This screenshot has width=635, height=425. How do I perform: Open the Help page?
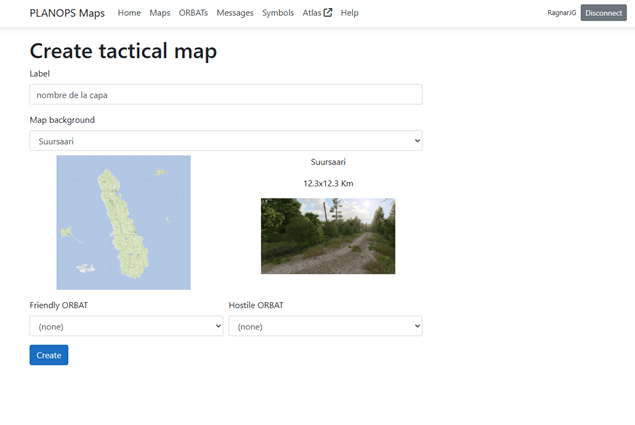(349, 13)
